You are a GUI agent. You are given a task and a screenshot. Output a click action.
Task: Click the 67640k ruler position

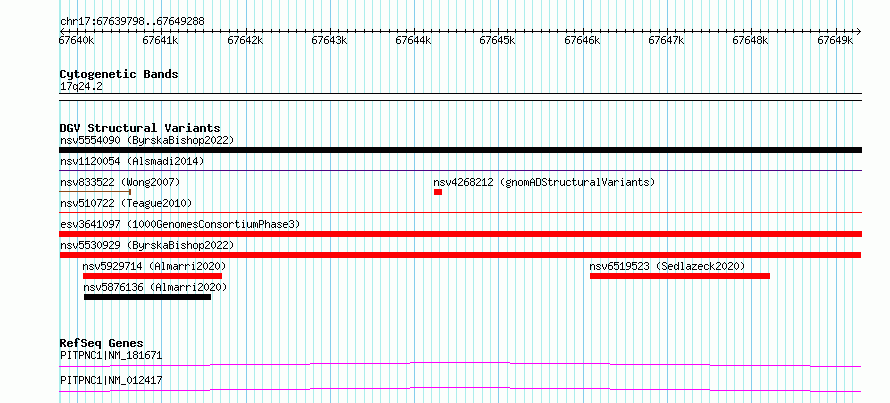point(77,40)
